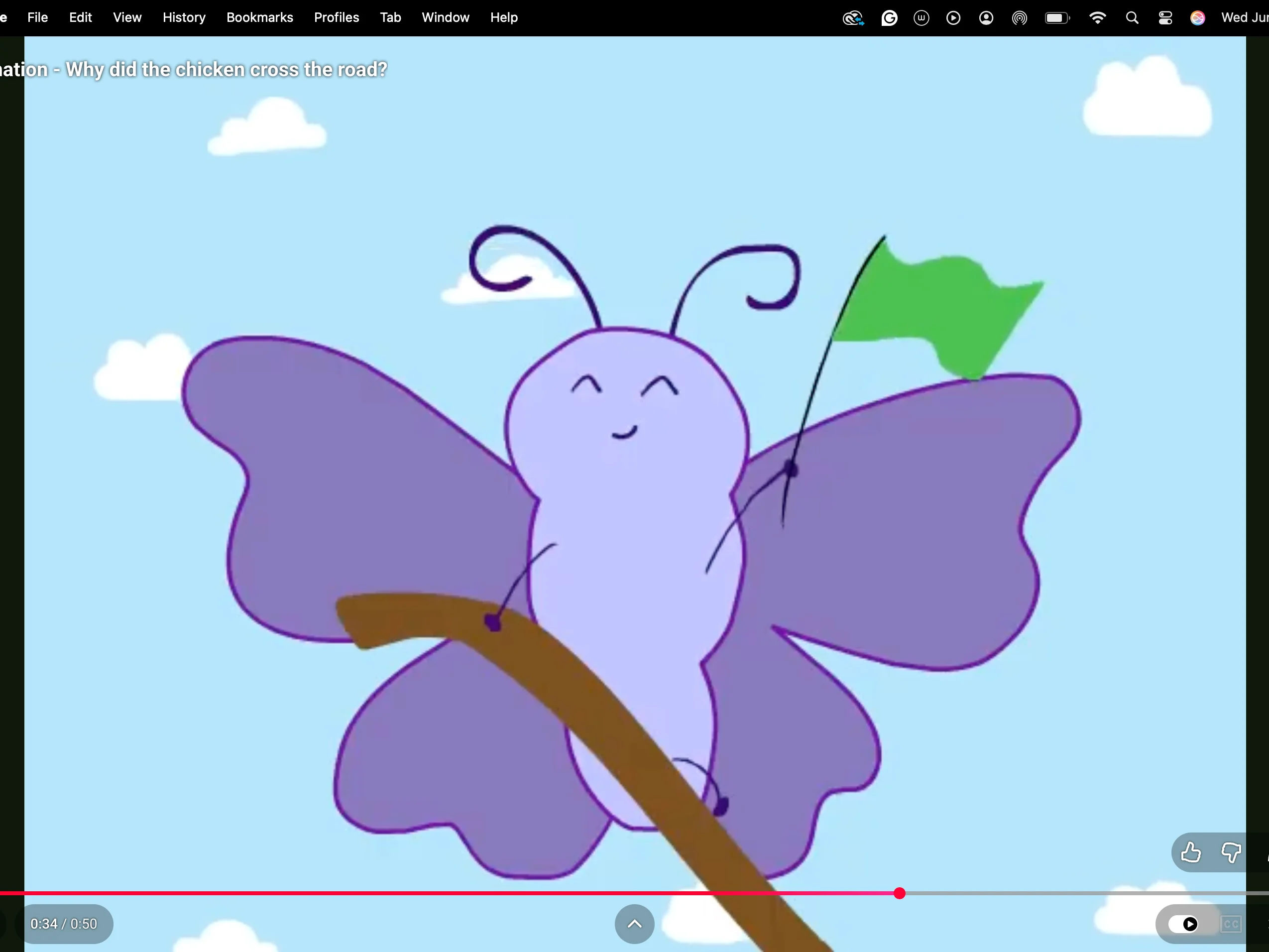1269x952 pixels.
Task: Click the circled W menu bar icon
Action: 922,18
